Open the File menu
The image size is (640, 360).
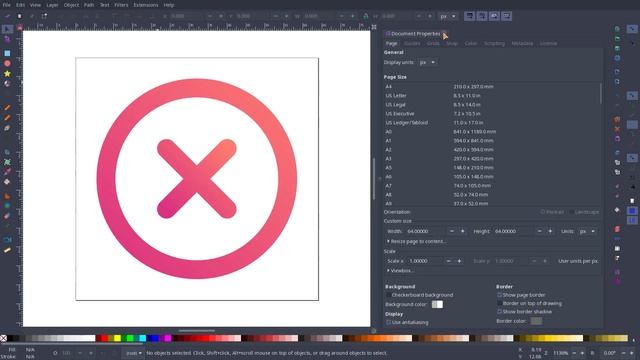click(x=7, y=5)
